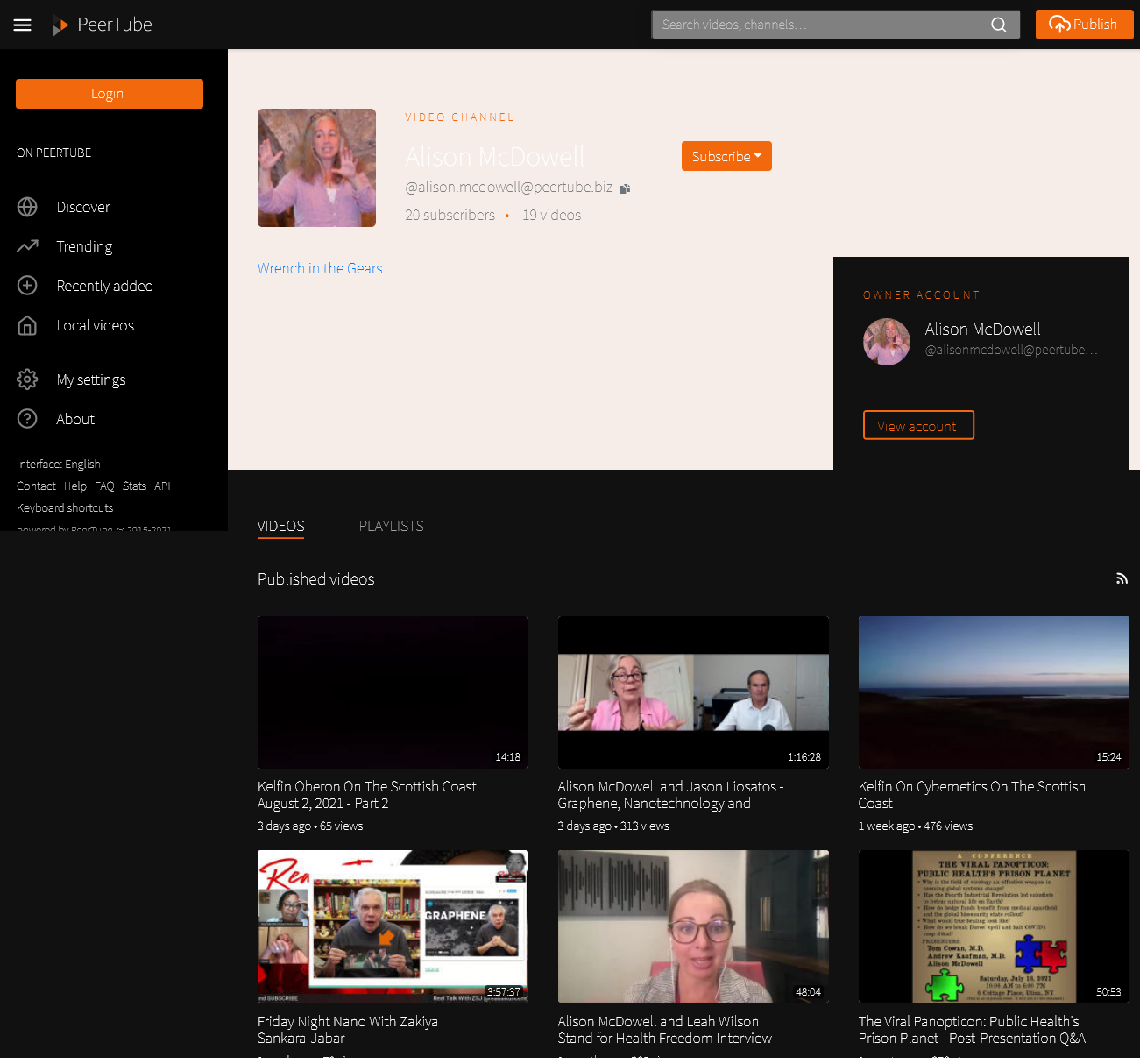Open the Subscribe dropdown

coord(726,156)
